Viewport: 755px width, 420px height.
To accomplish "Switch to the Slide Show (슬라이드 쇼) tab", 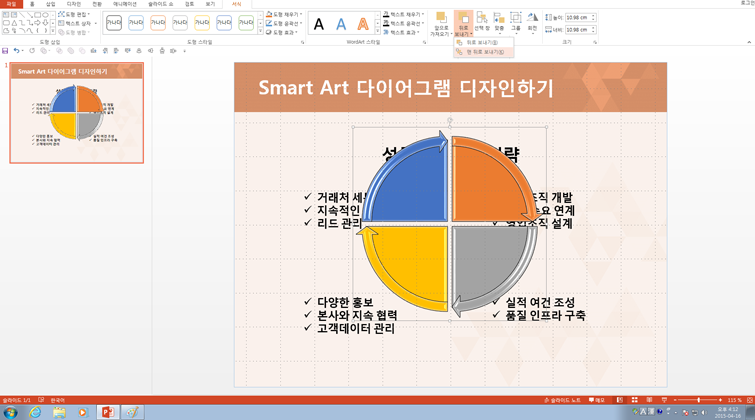I will pos(160,4).
